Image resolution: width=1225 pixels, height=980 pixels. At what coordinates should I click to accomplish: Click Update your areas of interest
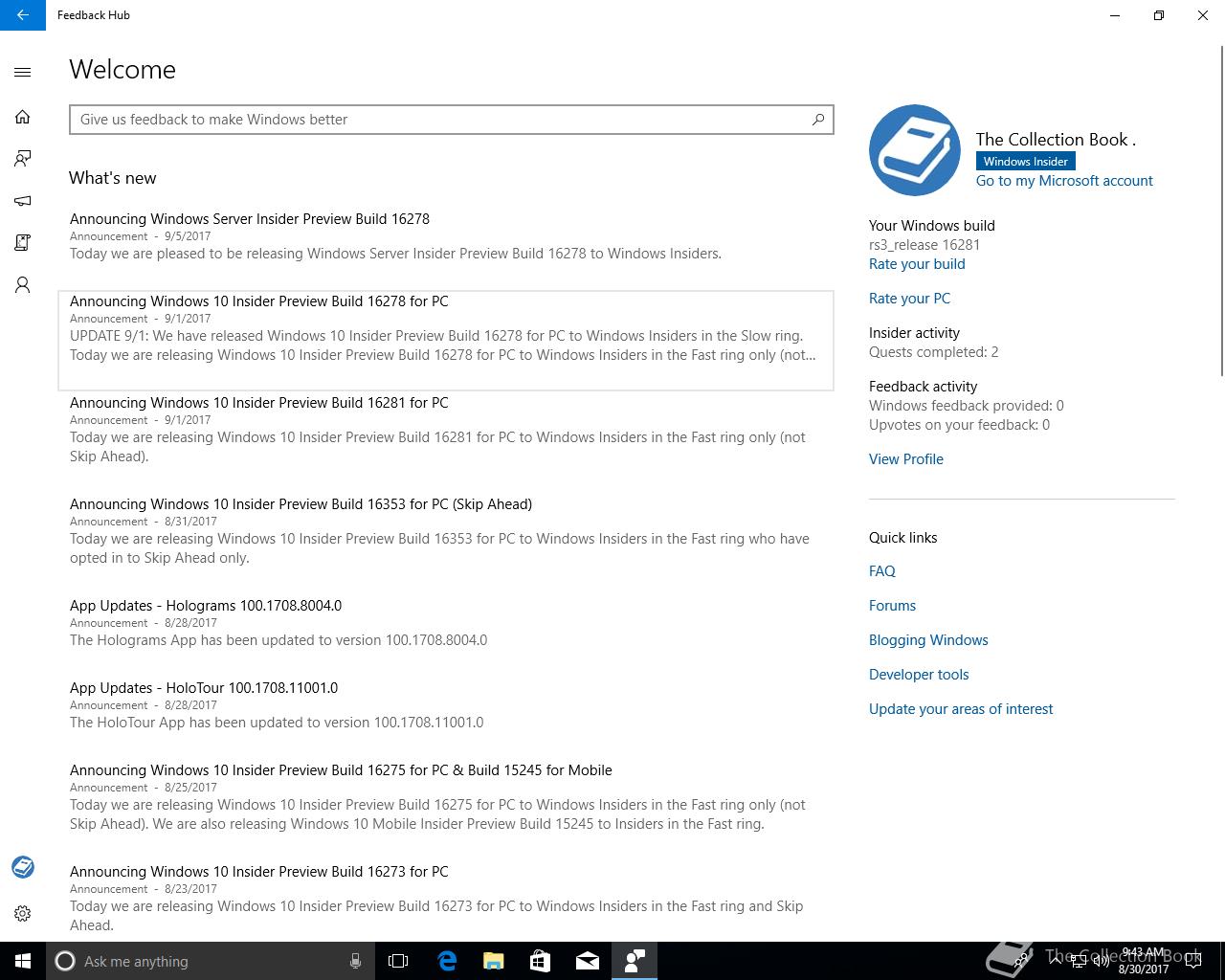click(961, 709)
